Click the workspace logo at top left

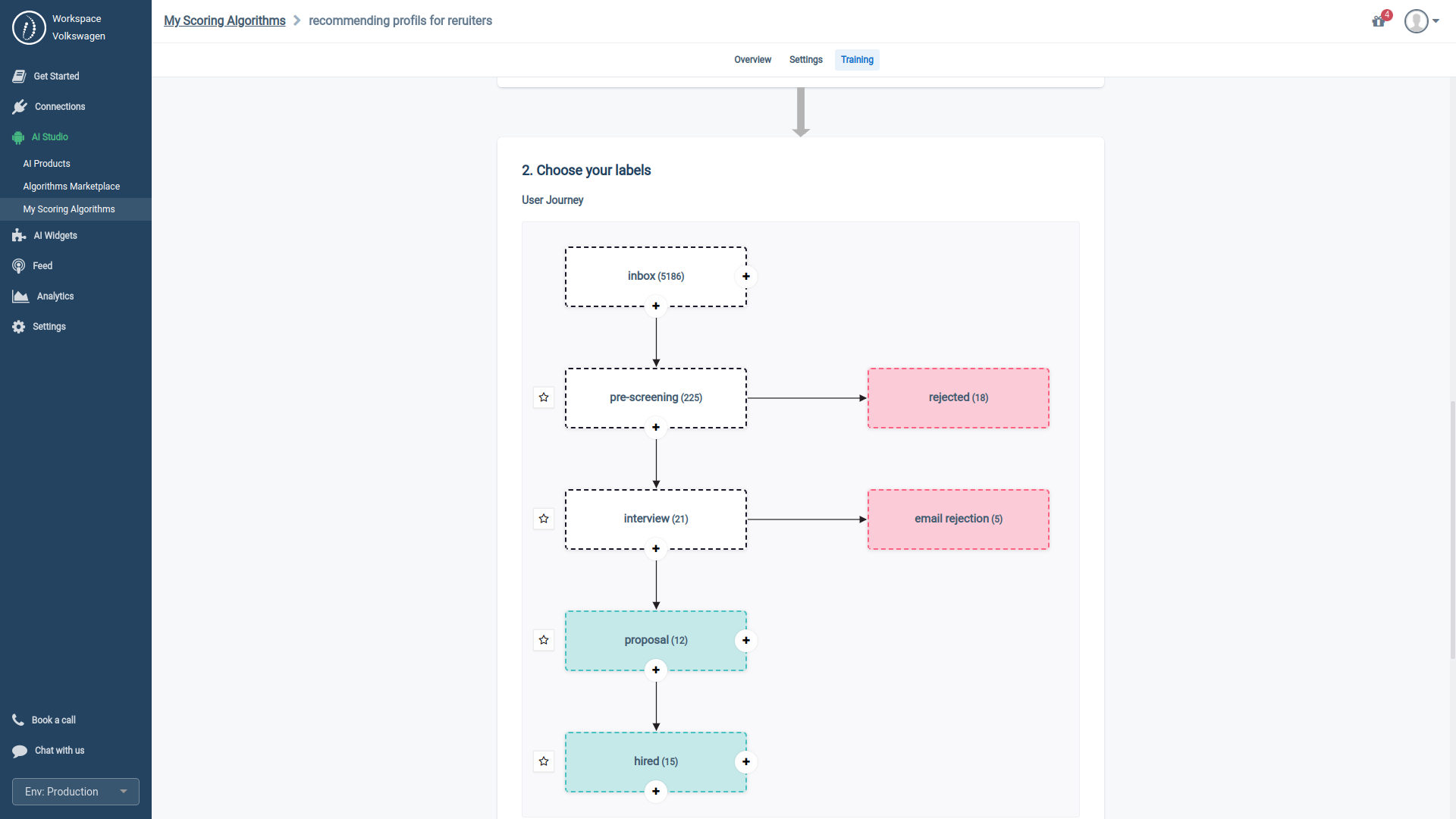[29, 27]
